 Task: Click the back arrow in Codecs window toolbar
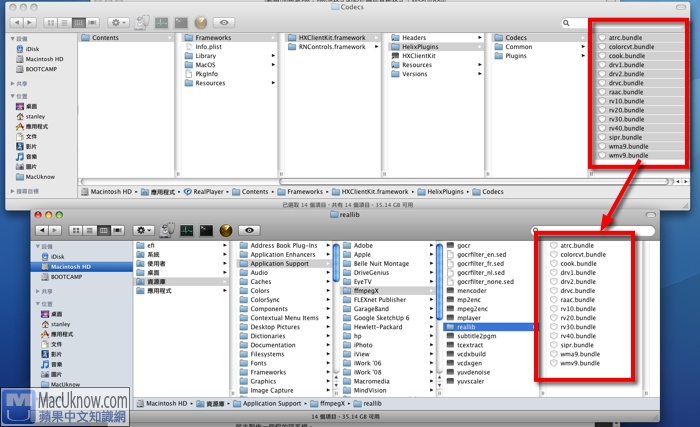coord(17,22)
